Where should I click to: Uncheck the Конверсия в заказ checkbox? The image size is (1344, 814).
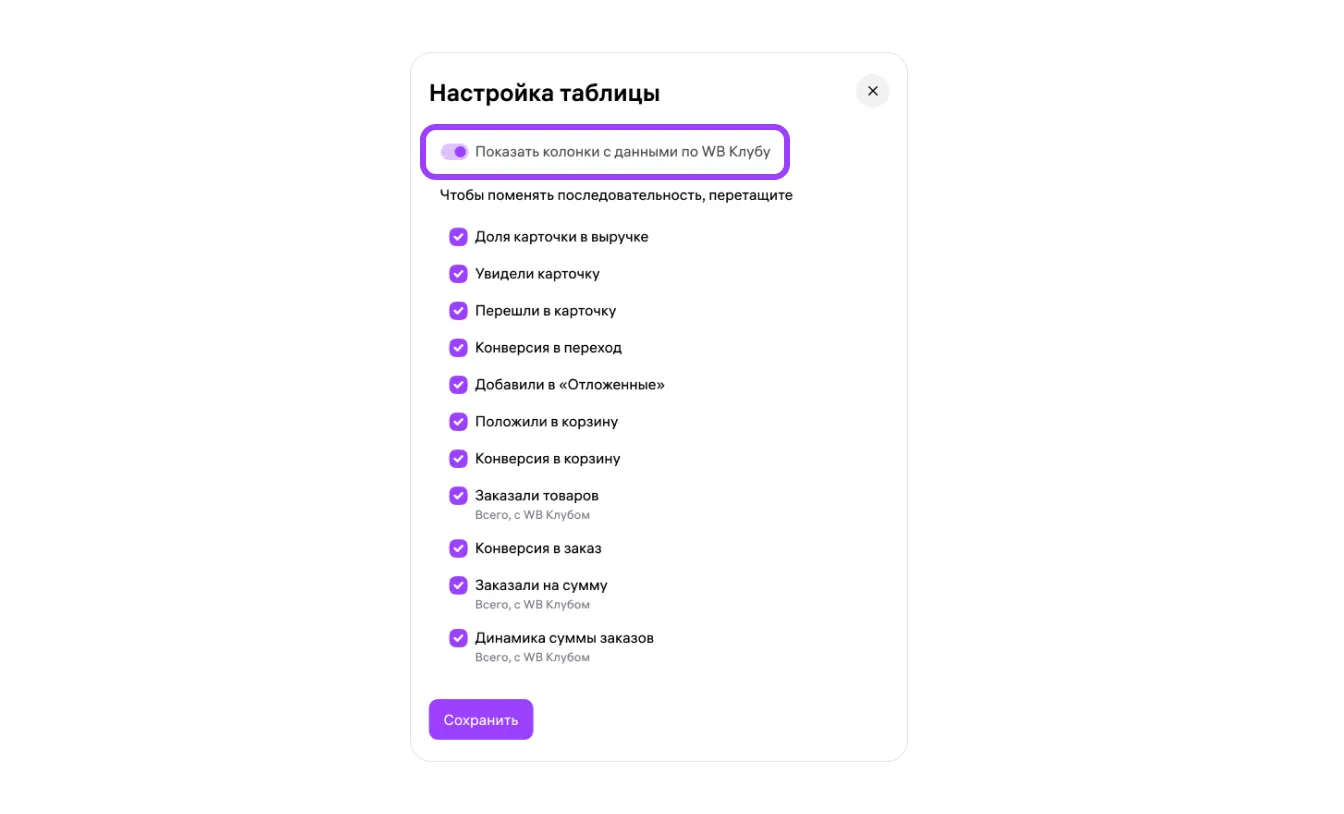(458, 549)
